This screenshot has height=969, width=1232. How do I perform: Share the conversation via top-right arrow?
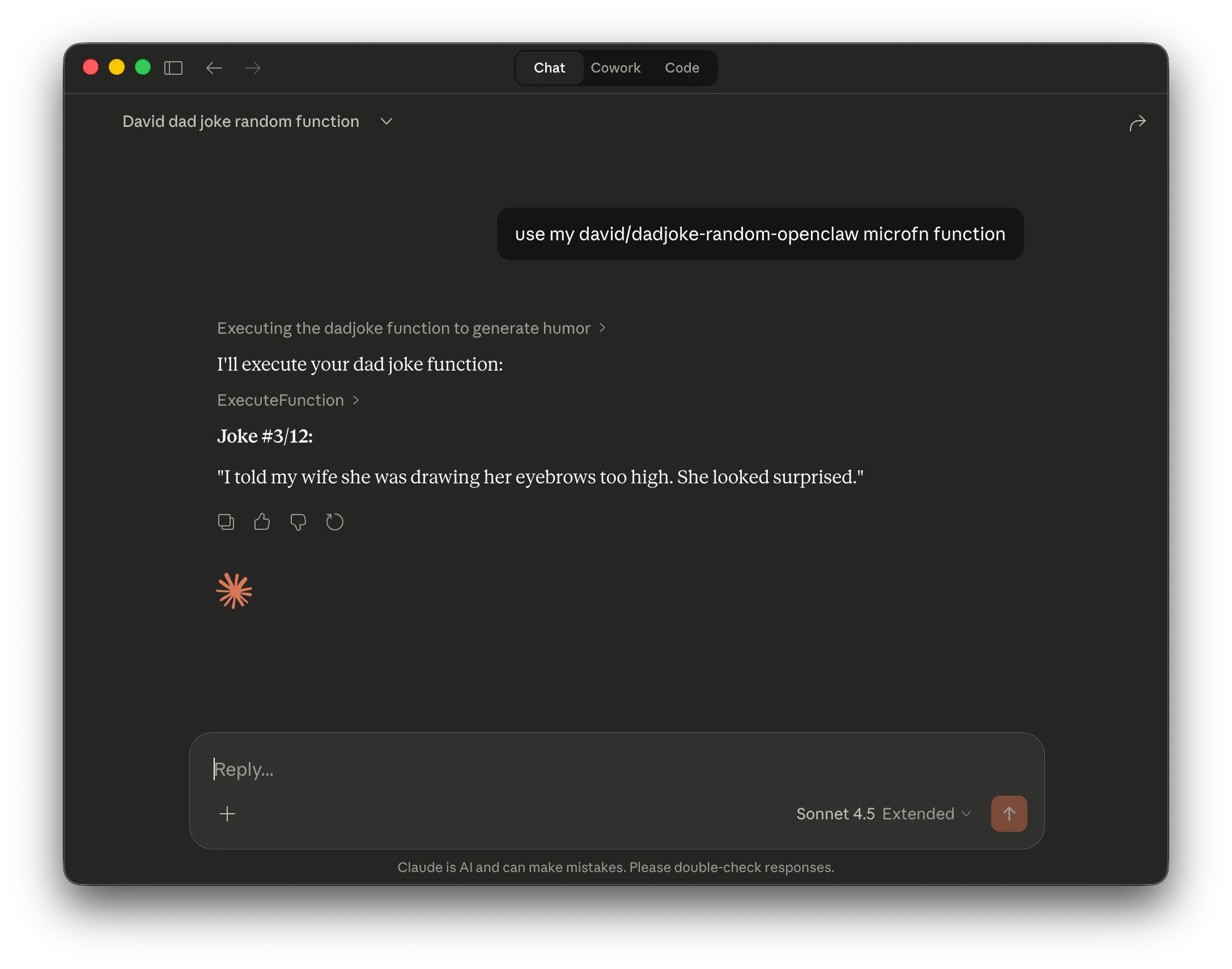coord(1138,122)
